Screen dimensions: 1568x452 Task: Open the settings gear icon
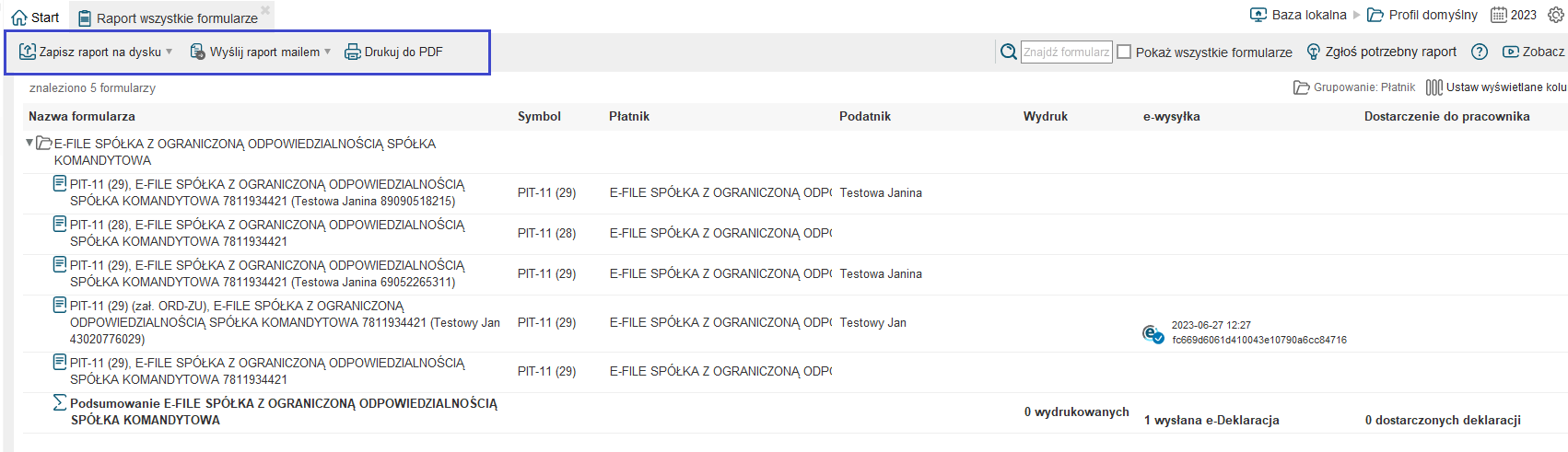(1555, 15)
